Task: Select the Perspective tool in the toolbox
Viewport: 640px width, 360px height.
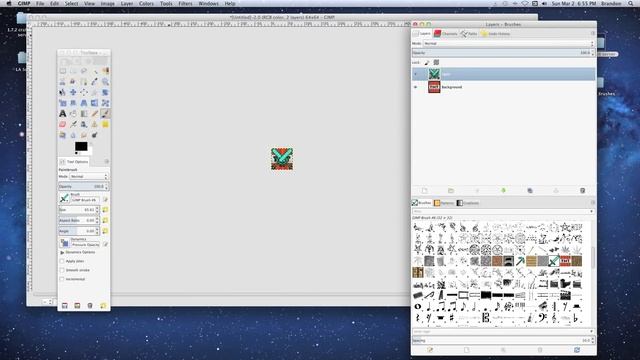Action: tap(84, 103)
